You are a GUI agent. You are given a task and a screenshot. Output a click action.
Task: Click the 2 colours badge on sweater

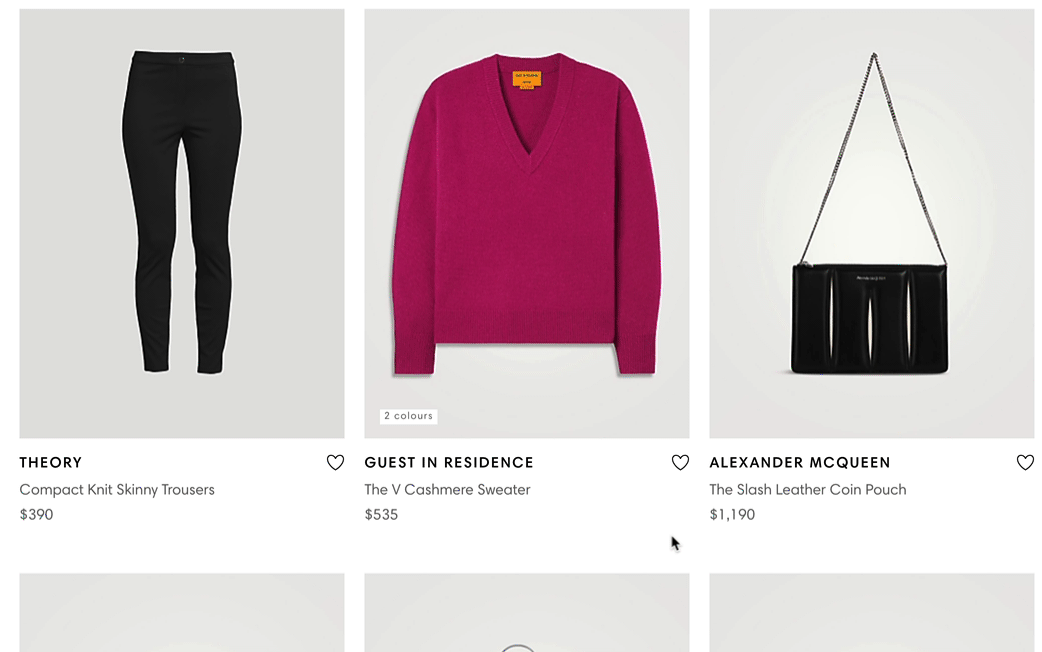(x=409, y=416)
